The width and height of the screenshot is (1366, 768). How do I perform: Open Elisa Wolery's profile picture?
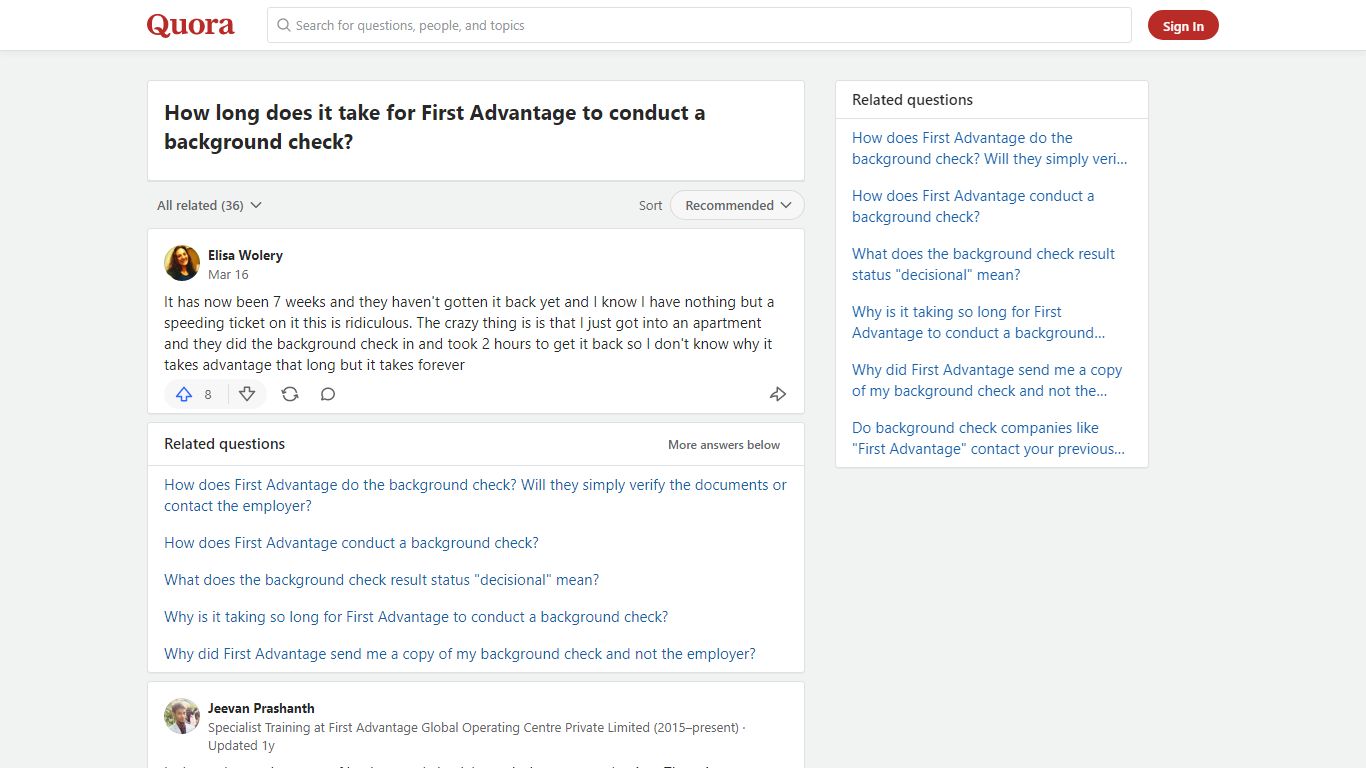pos(182,263)
